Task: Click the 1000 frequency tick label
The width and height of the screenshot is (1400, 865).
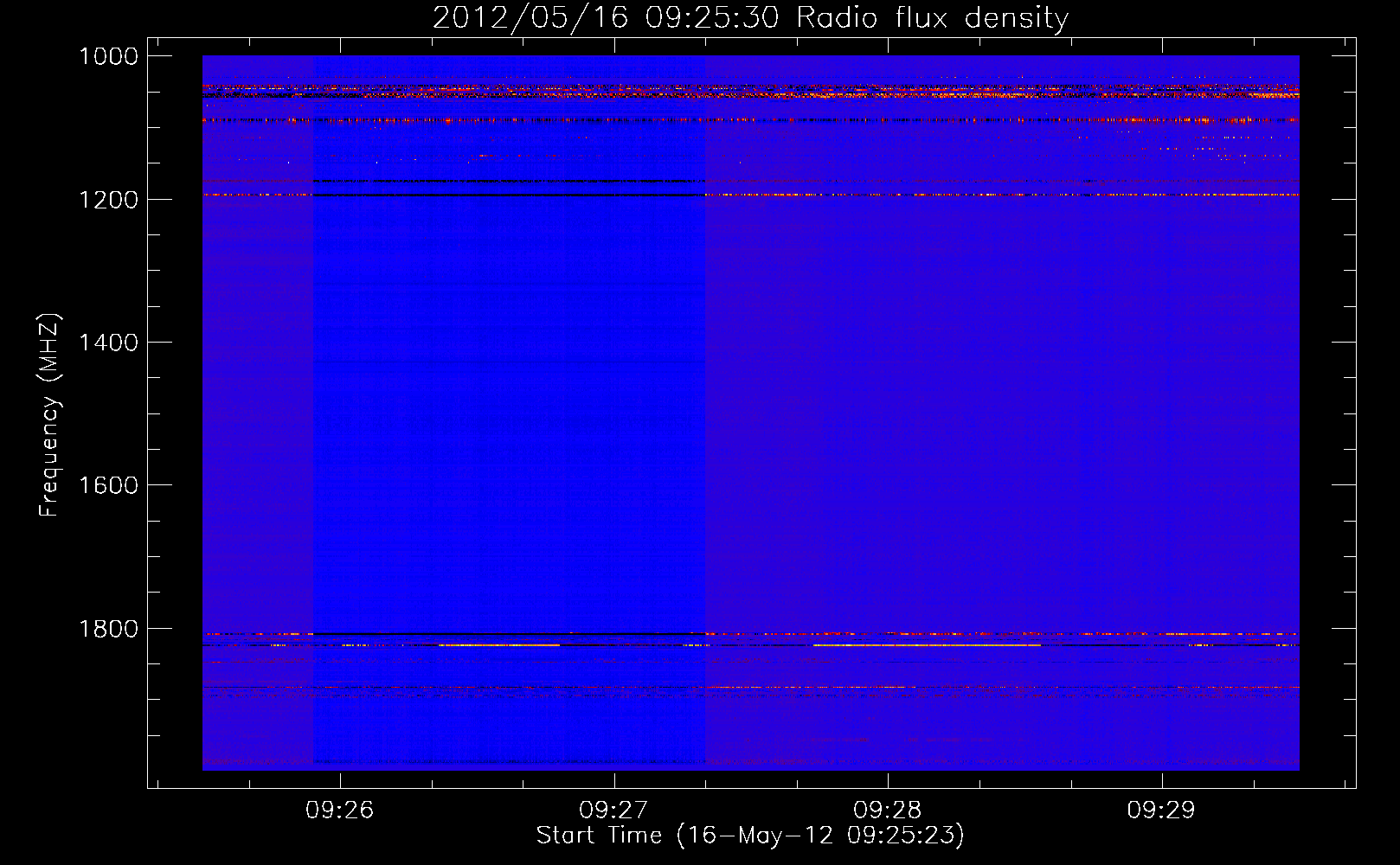Action: 108,56
